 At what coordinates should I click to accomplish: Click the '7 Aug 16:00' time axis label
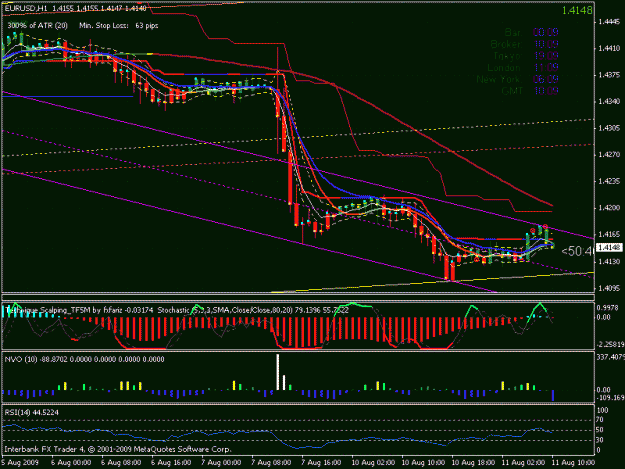pos(321,462)
